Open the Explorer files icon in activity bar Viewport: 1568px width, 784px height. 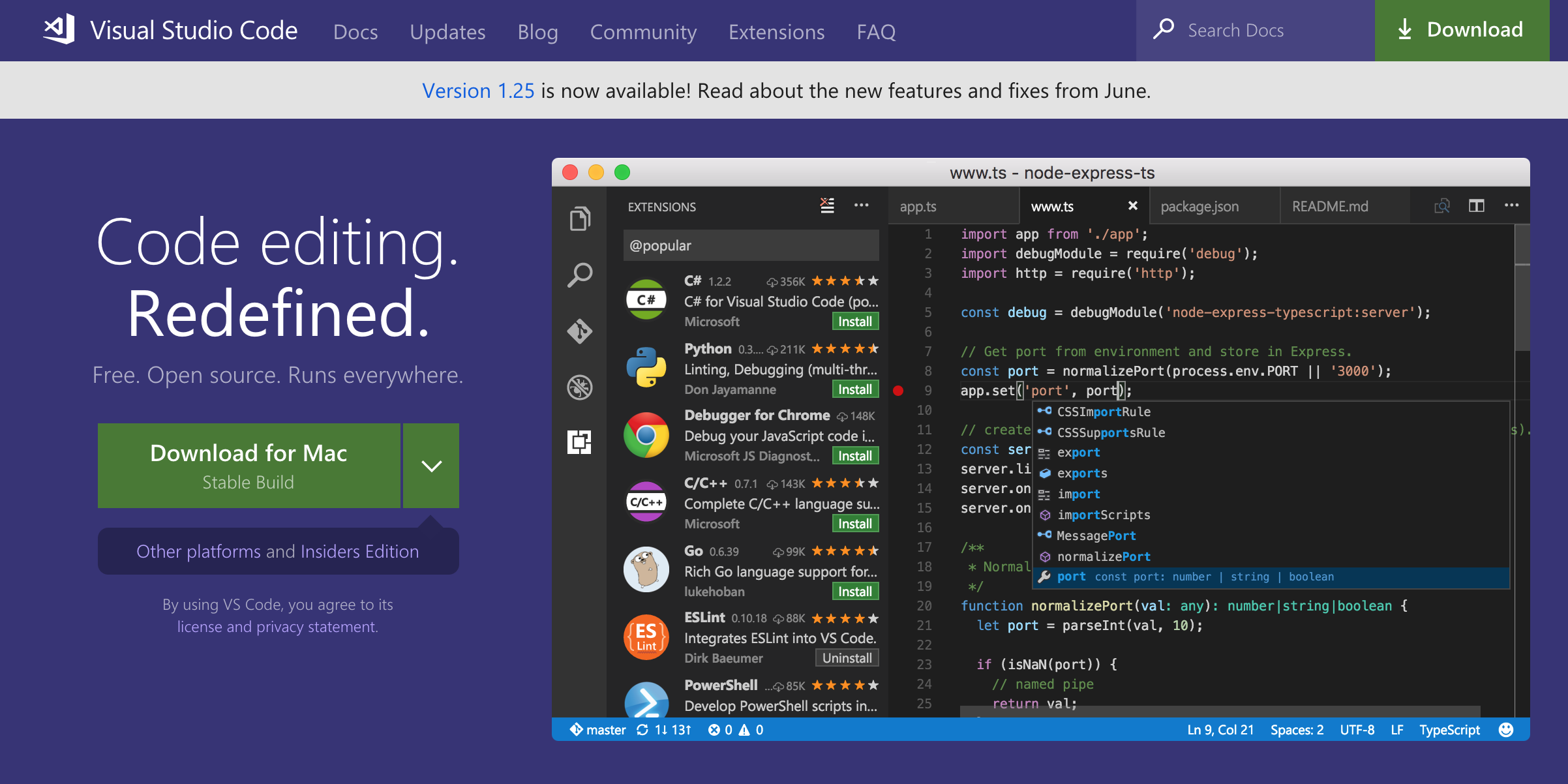coord(579,219)
